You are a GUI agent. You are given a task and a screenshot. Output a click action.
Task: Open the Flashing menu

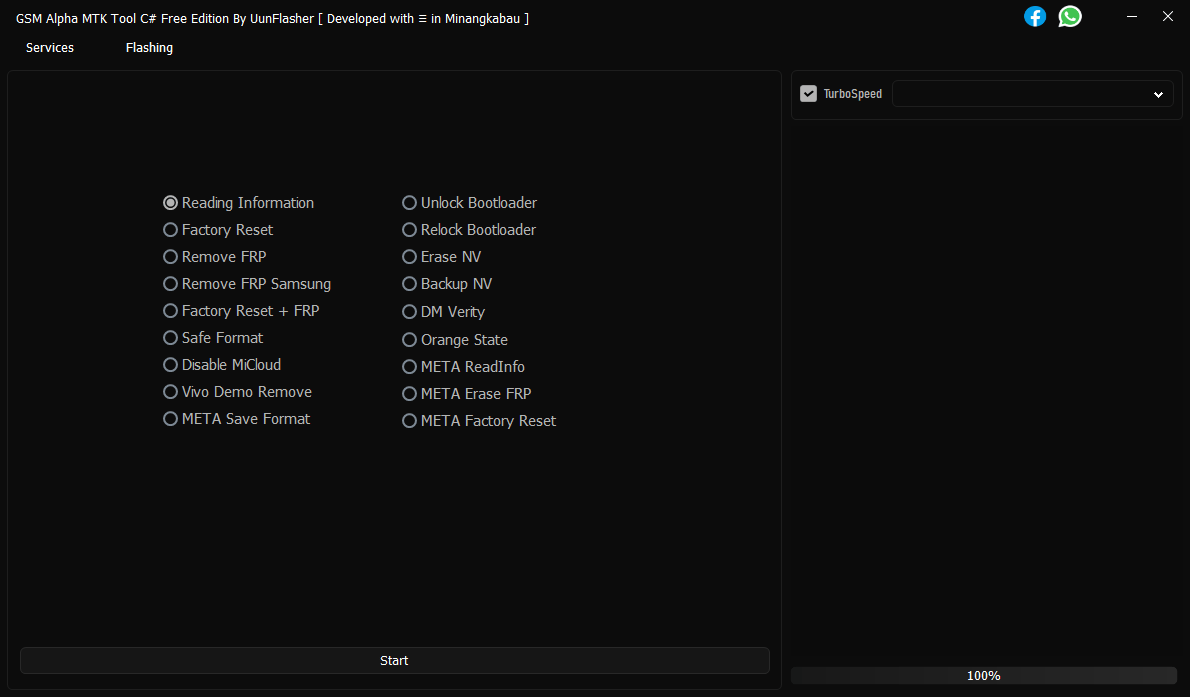click(149, 48)
